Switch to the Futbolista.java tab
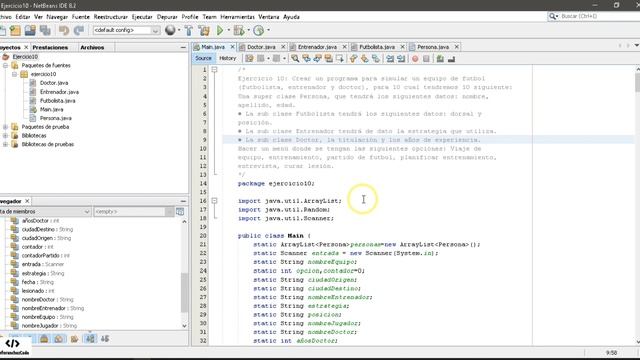This screenshot has width=640, height=360. click(x=377, y=47)
